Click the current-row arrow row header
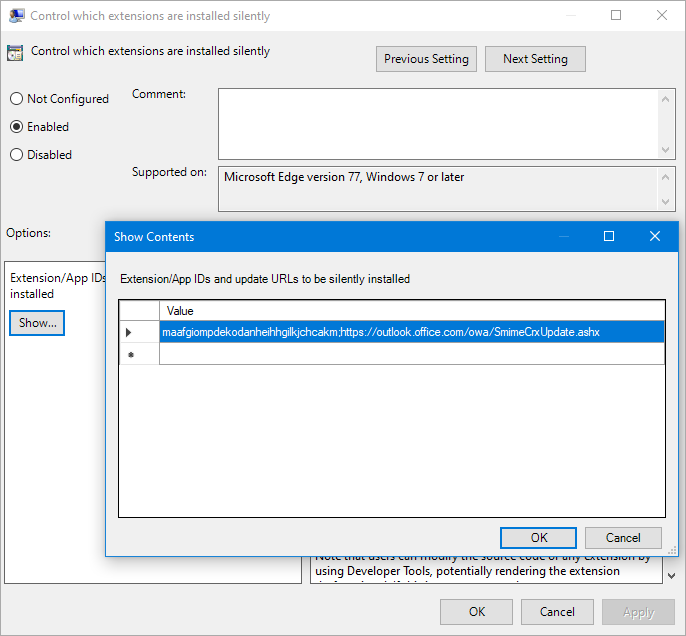The width and height of the screenshot is (686, 636). point(139,332)
